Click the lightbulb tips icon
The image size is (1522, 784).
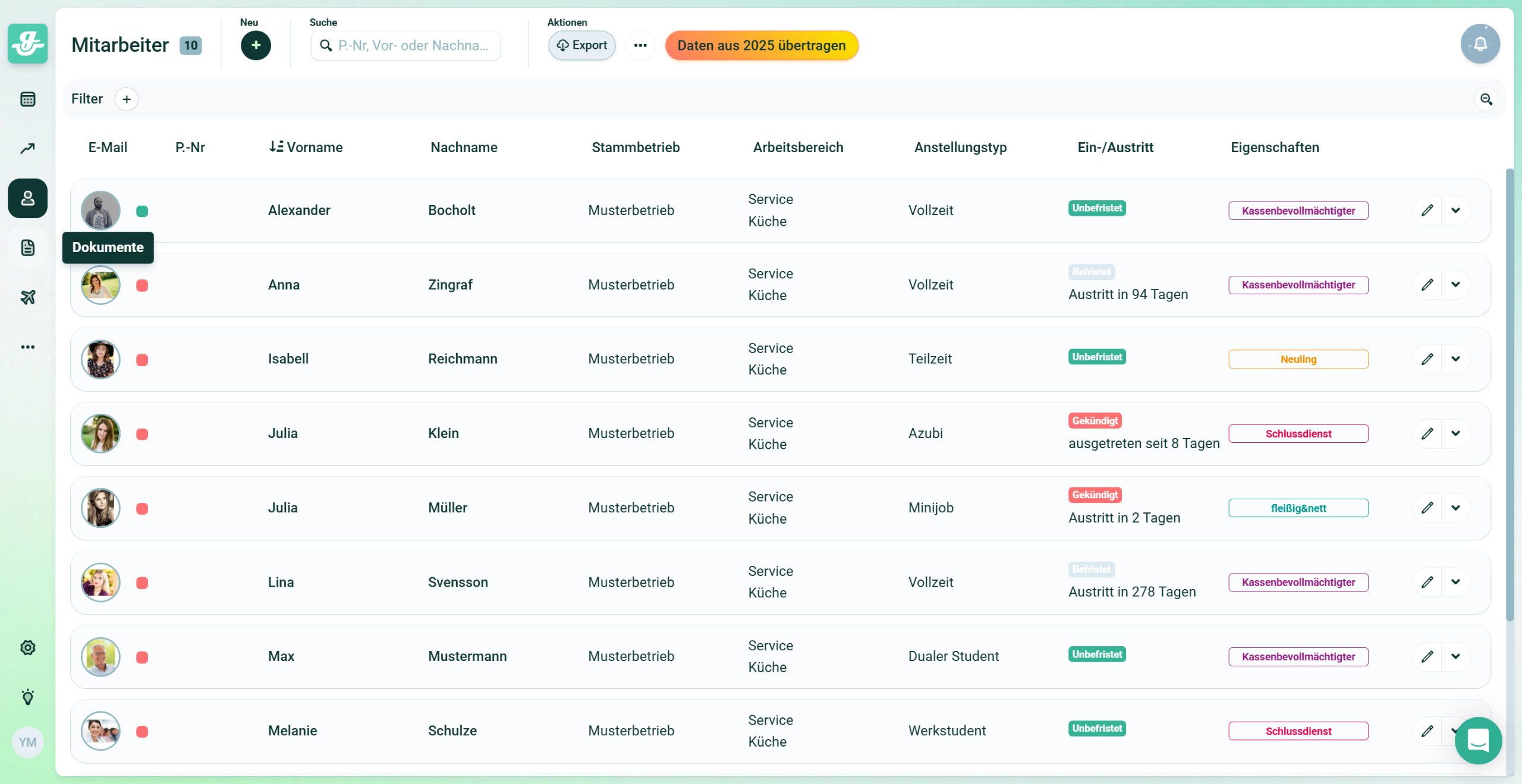(x=27, y=697)
